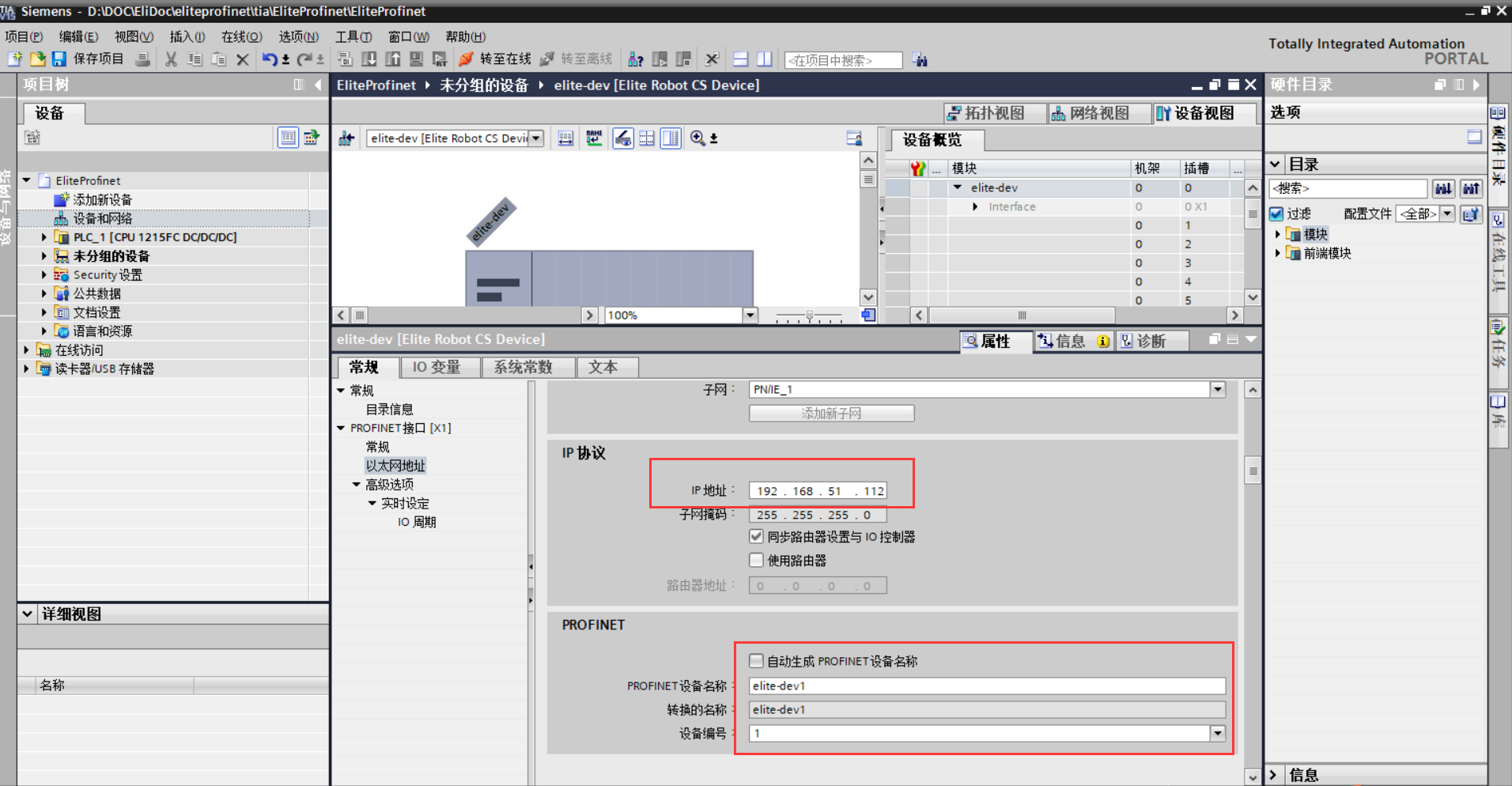Click the Go online icon
Viewport: 1512px width, 786px height.
coord(466,59)
